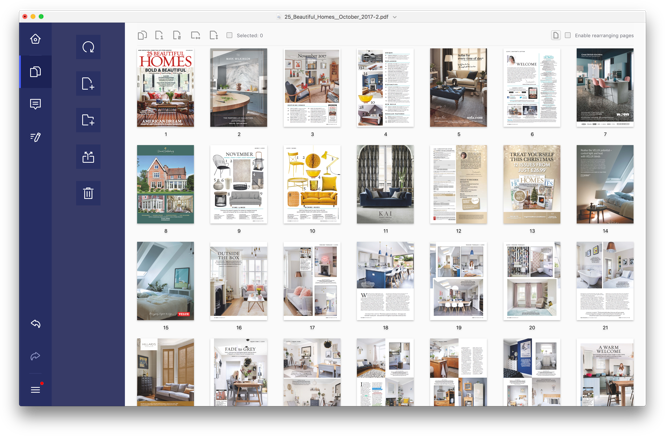665x436 pixels.
Task: Select page 20 thumbnail
Action: pyautogui.click(x=532, y=281)
